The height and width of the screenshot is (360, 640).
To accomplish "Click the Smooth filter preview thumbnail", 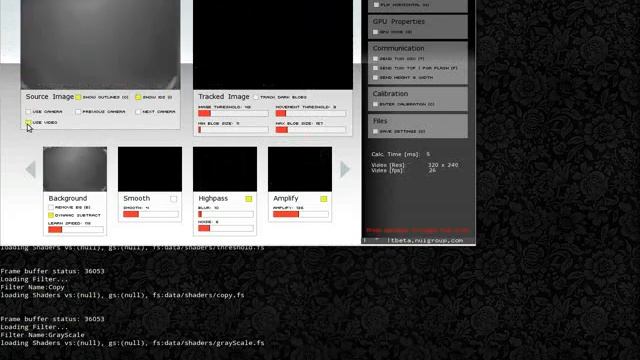I will (150, 169).
